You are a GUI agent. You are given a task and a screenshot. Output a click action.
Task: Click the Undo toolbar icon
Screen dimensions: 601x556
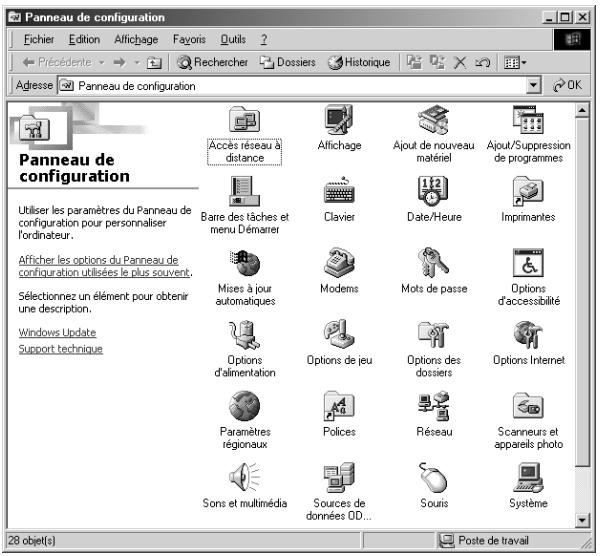click(483, 62)
